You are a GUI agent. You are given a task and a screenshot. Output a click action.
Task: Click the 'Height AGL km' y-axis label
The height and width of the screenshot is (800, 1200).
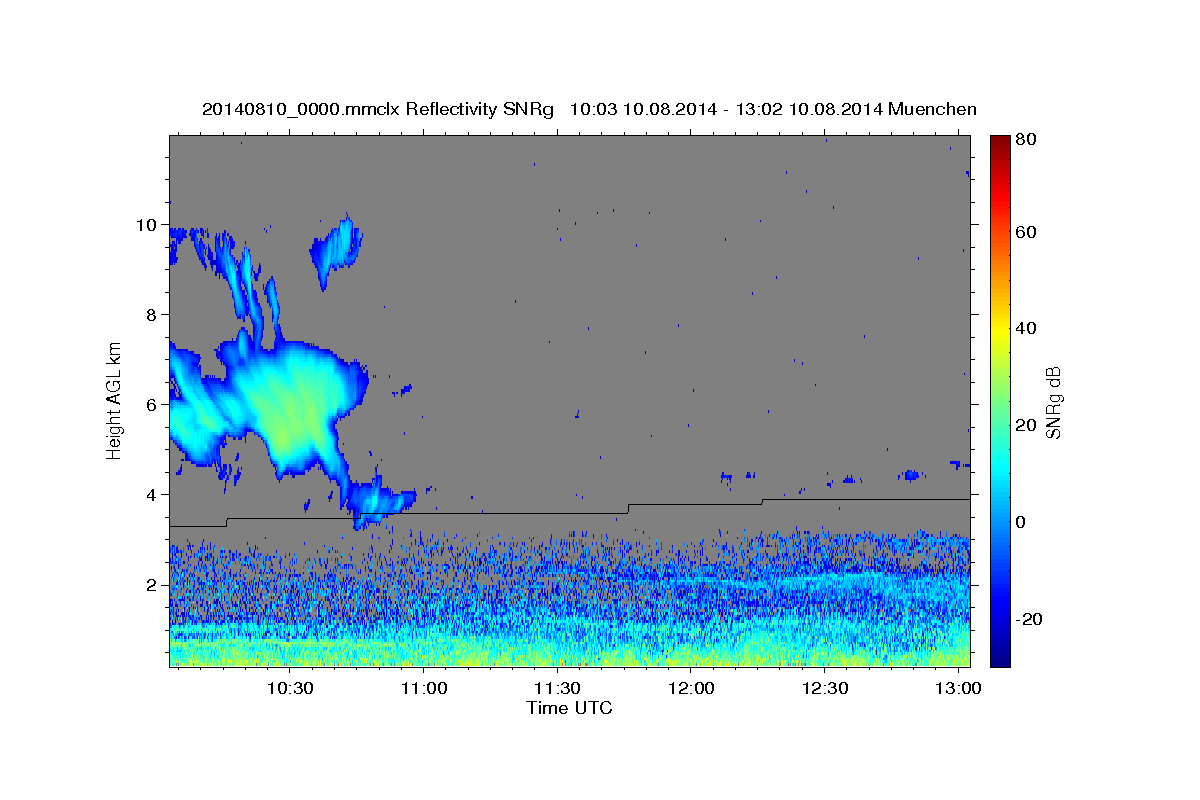point(115,400)
